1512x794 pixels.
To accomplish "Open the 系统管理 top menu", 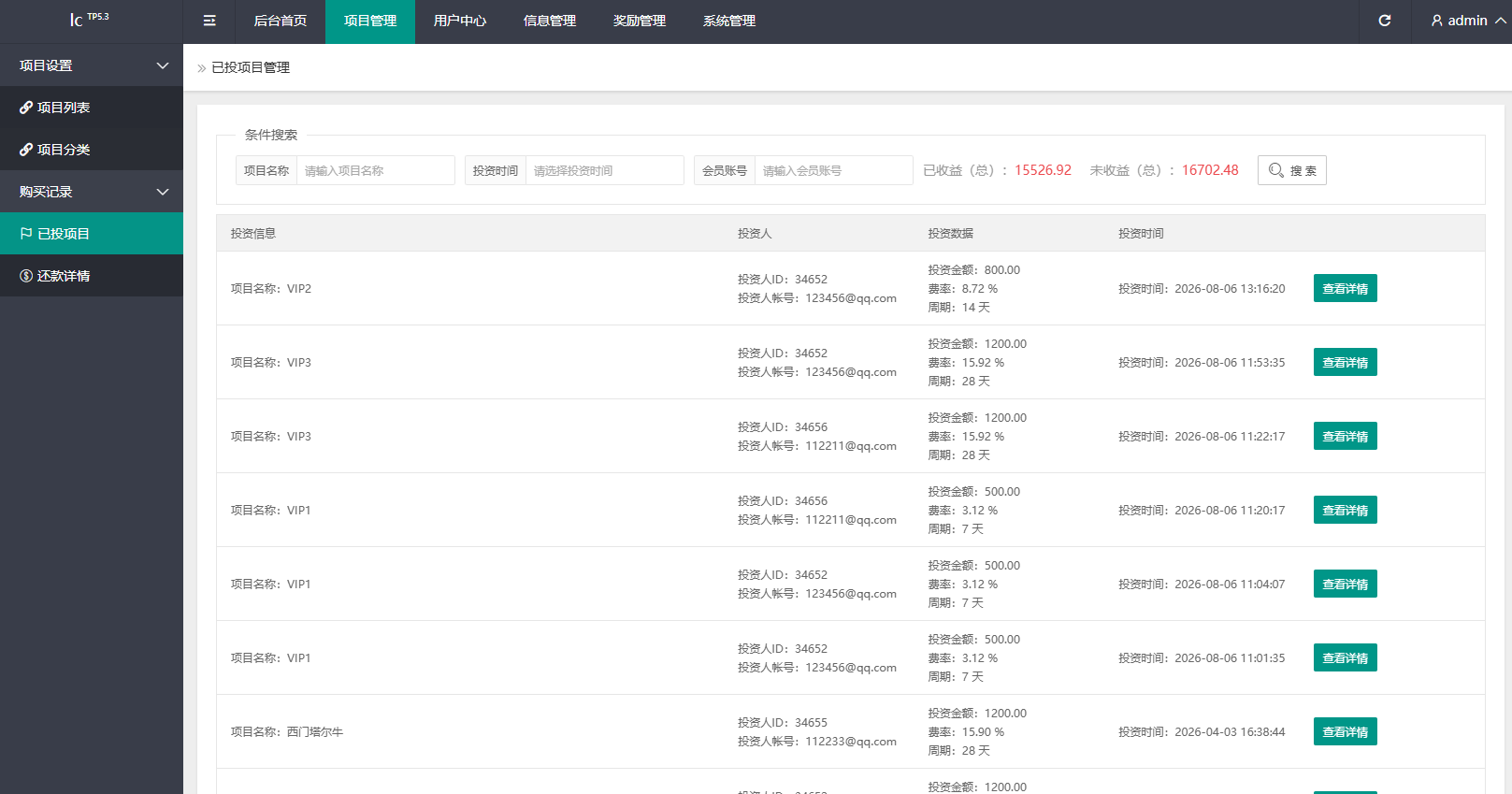I will coord(729,22).
